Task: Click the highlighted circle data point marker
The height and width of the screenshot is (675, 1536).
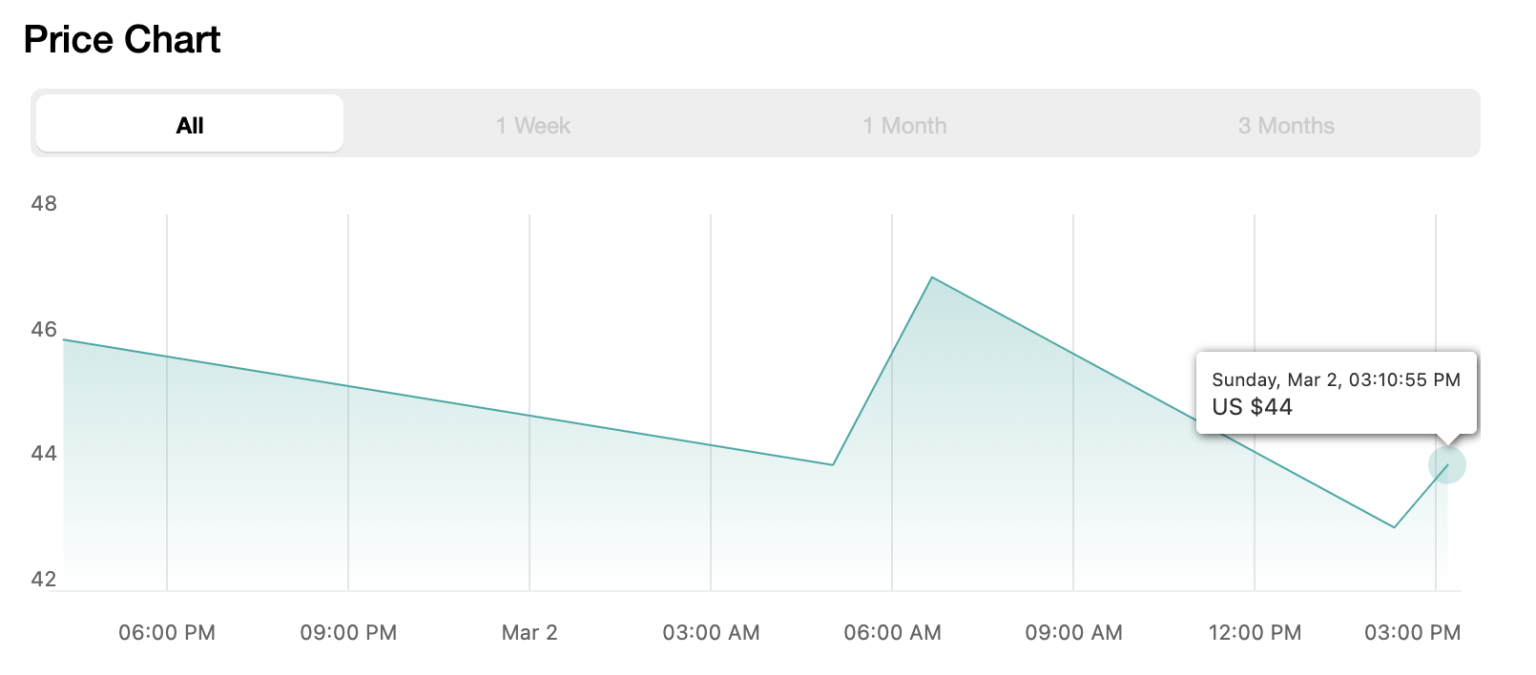Action: coord(1447,465)
